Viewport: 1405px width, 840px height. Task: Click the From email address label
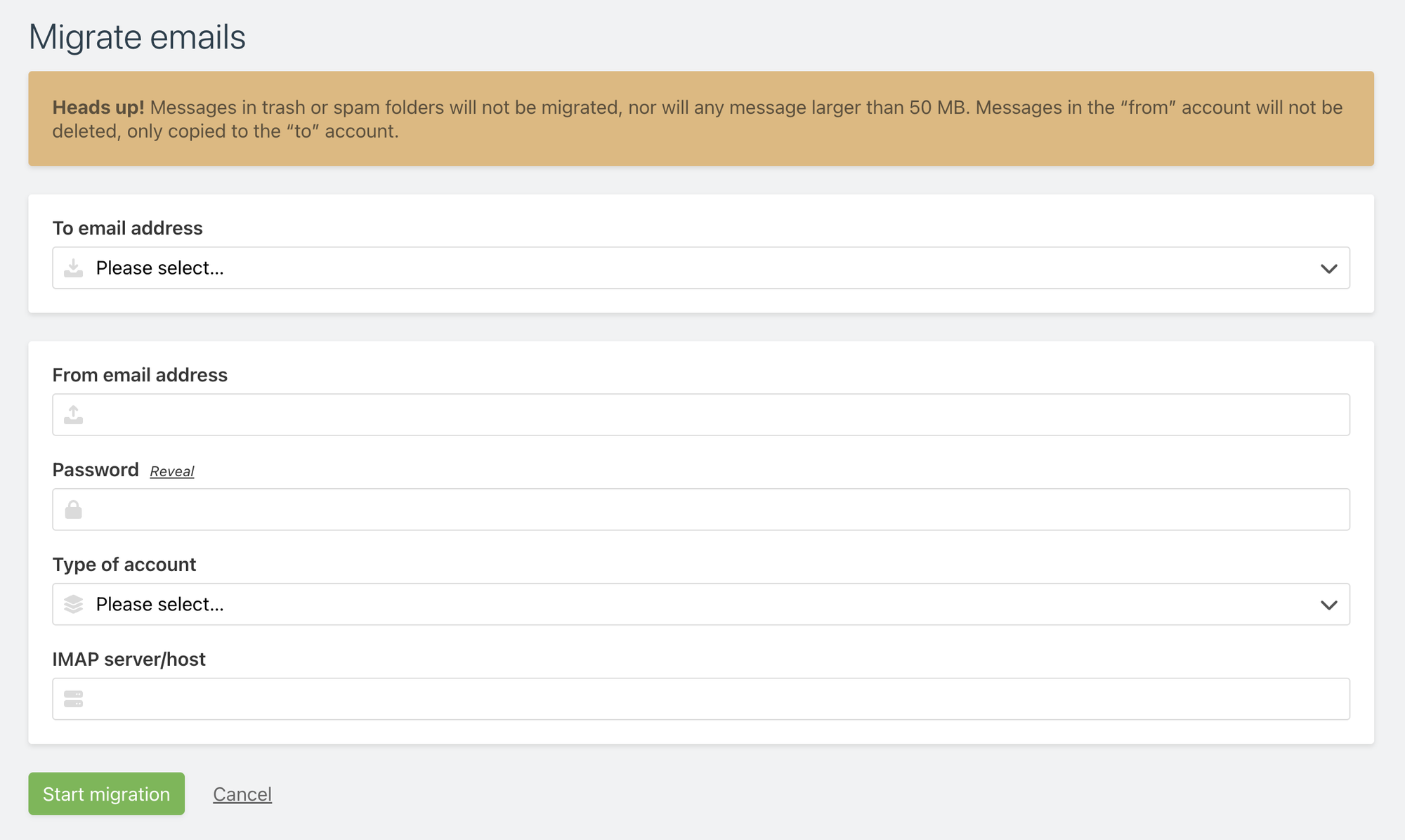(x=140, y=375)
